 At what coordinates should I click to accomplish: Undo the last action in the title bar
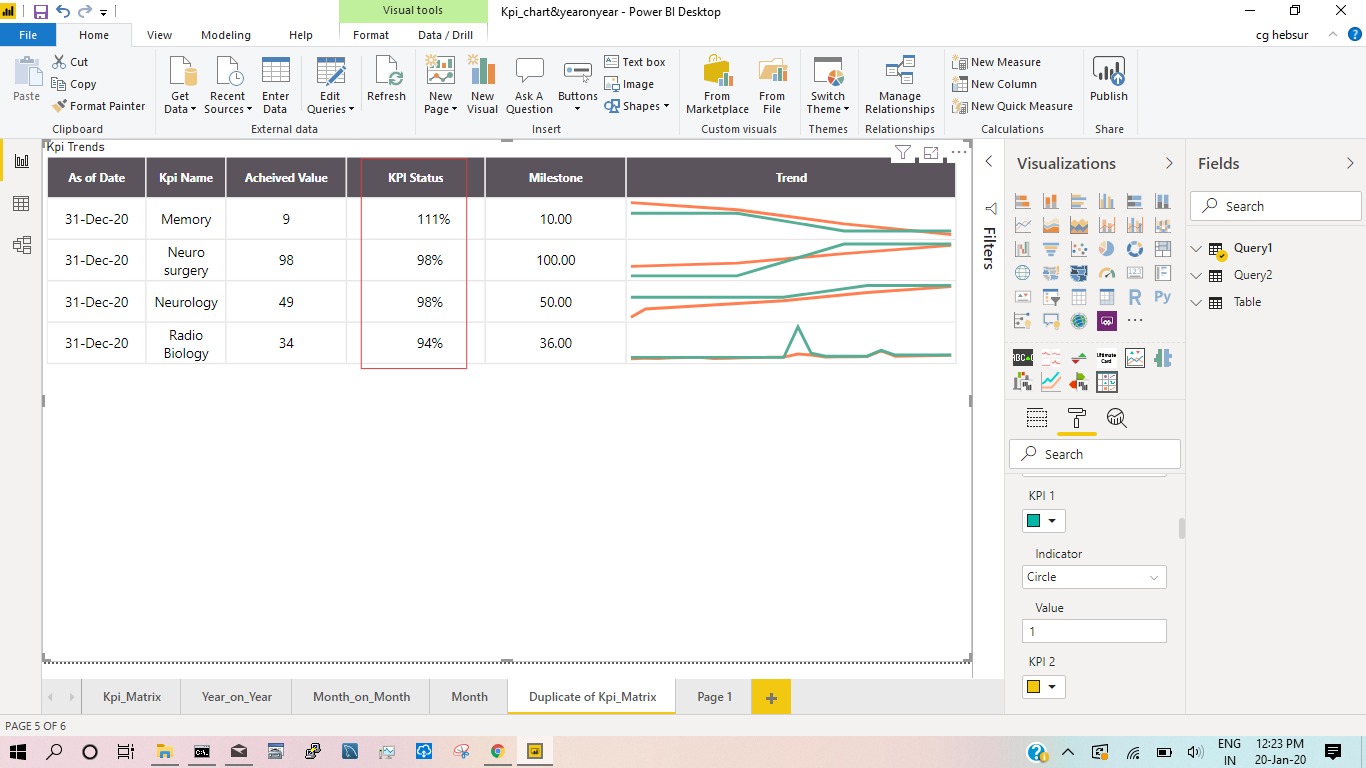[x=63, y=12]
